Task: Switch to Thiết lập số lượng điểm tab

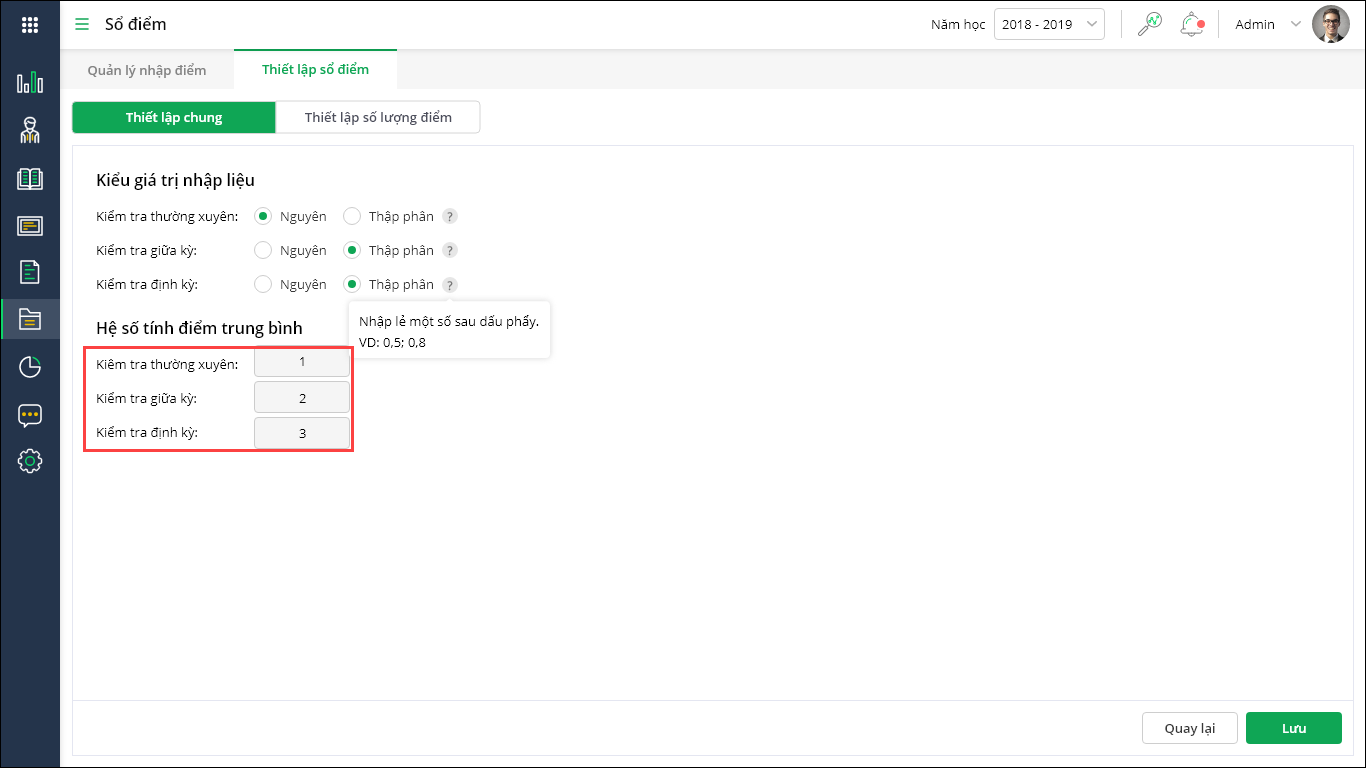Action: click(378, 117)
